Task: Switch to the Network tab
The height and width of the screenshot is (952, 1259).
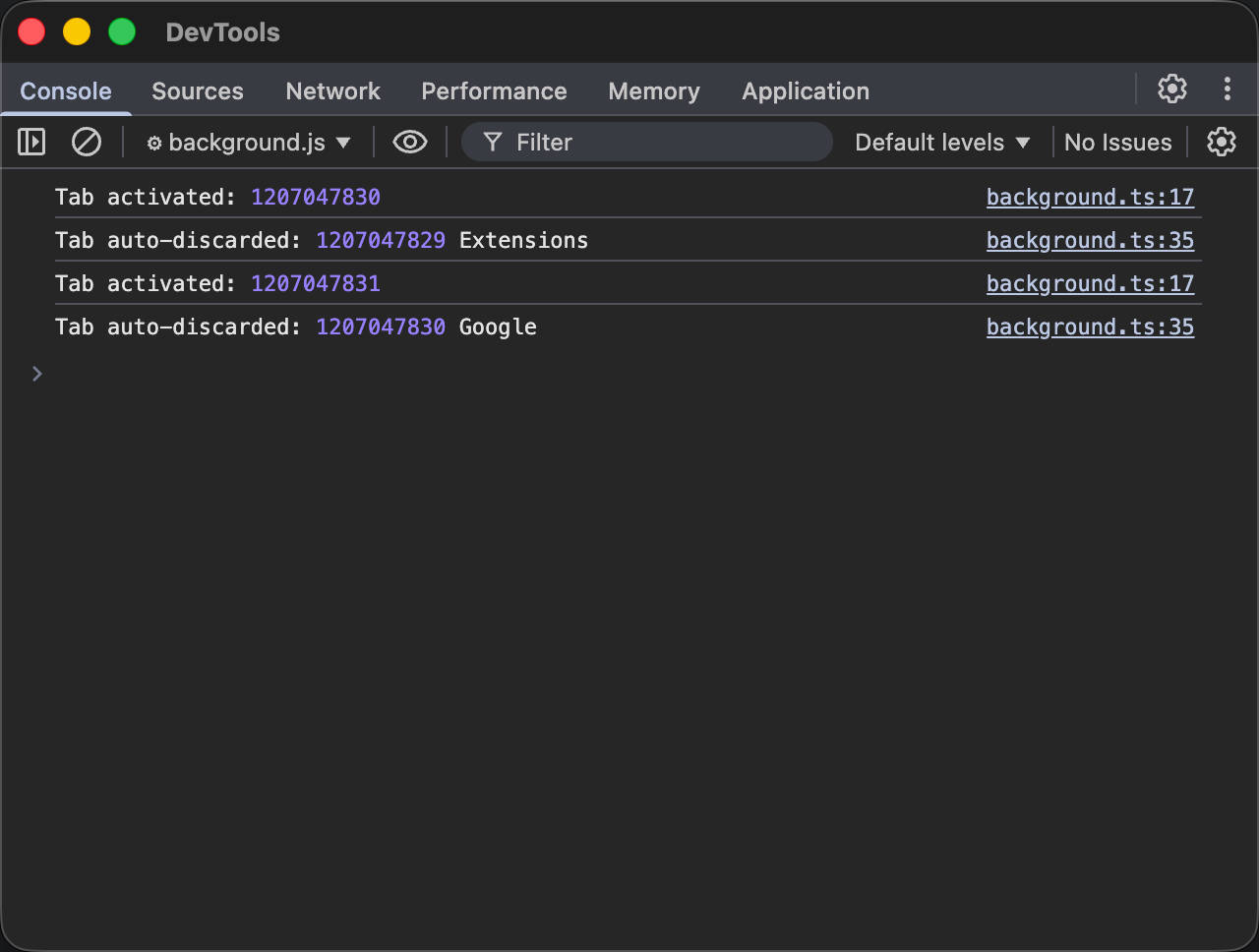Action: click(332, 91)
